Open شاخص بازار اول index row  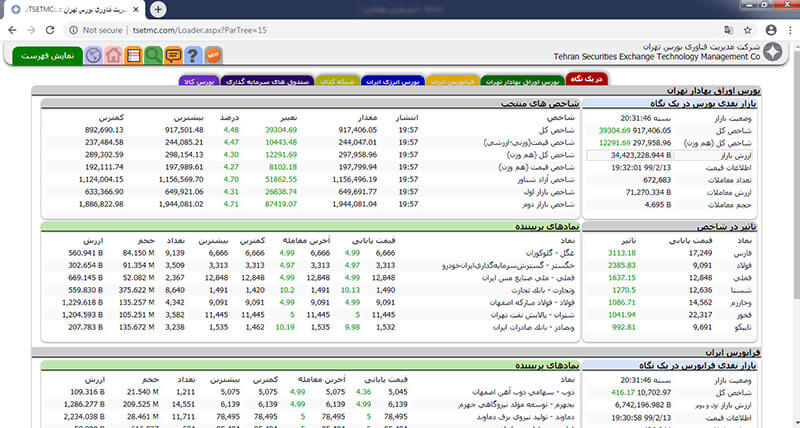coord(550,192)
